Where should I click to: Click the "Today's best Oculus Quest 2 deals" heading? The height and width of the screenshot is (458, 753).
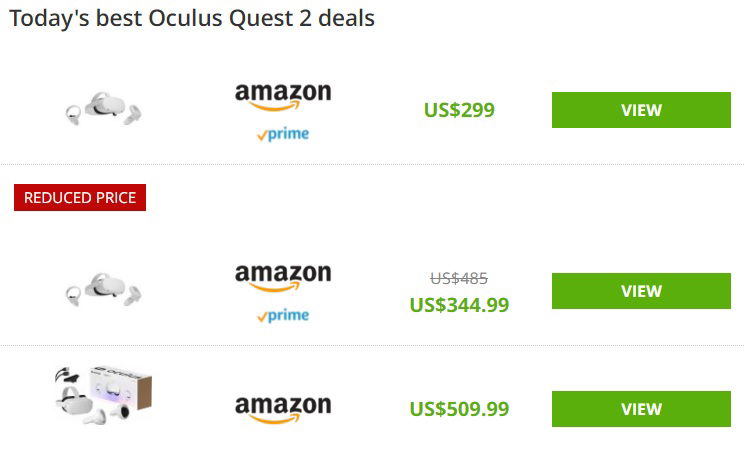(192, 19)
